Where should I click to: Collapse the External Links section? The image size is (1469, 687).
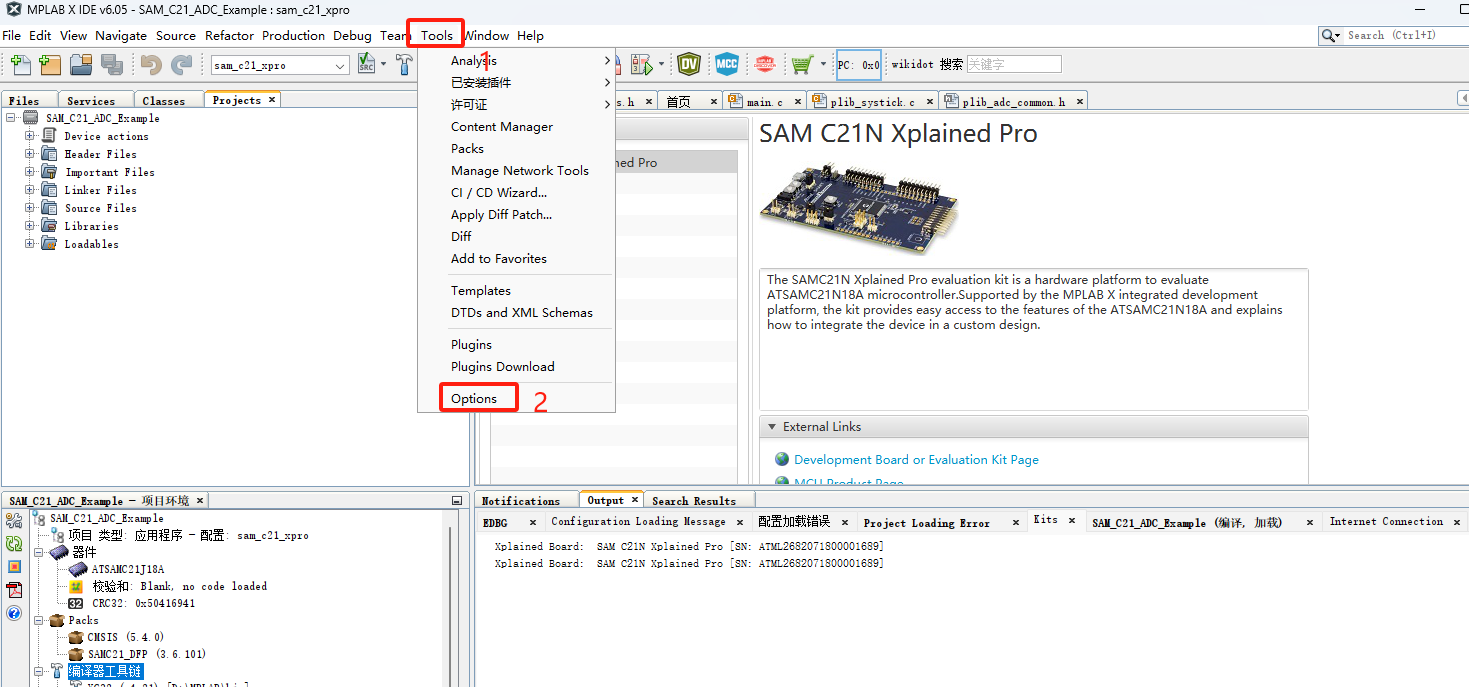(772, 427)
